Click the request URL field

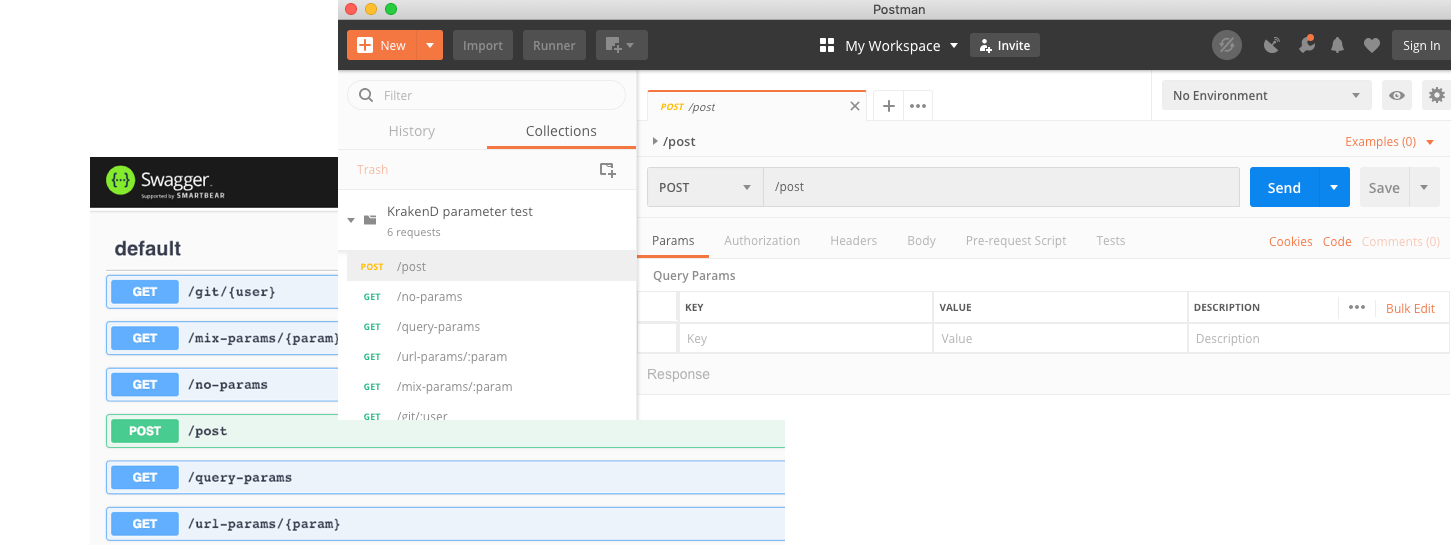point(1001,187)
